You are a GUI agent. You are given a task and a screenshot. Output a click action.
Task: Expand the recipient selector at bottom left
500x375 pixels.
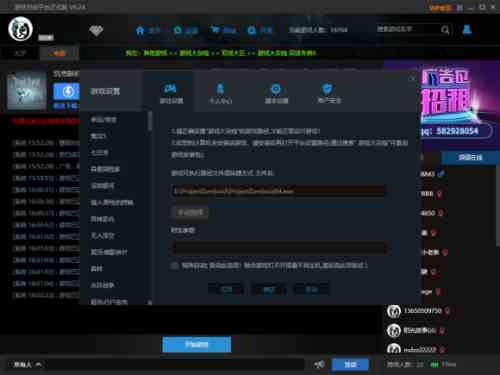(x=28, y=364)
